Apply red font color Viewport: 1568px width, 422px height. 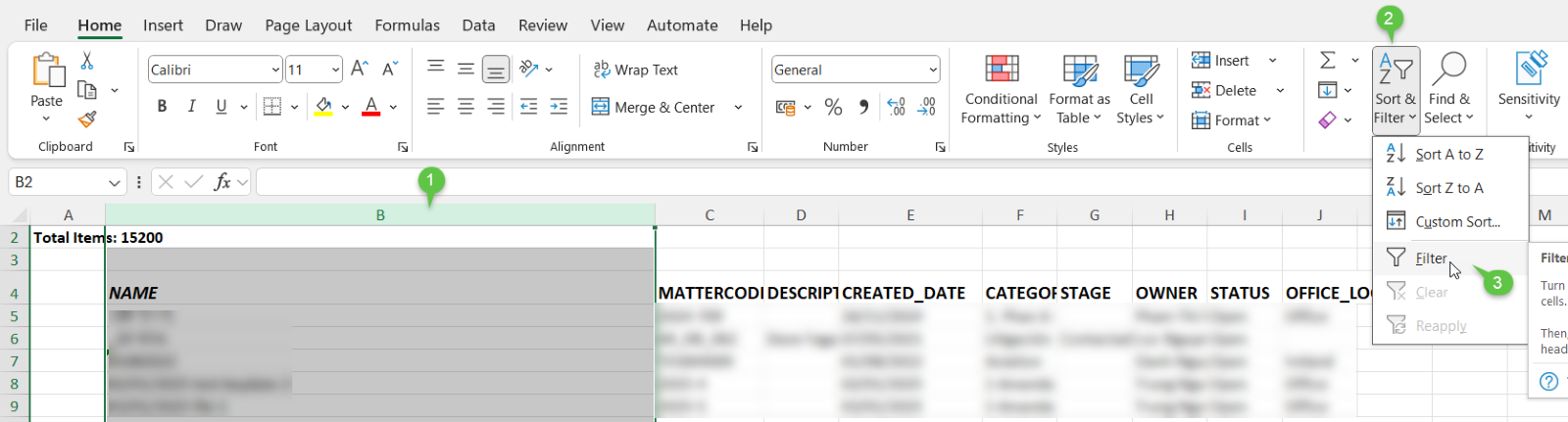point(371,107)
